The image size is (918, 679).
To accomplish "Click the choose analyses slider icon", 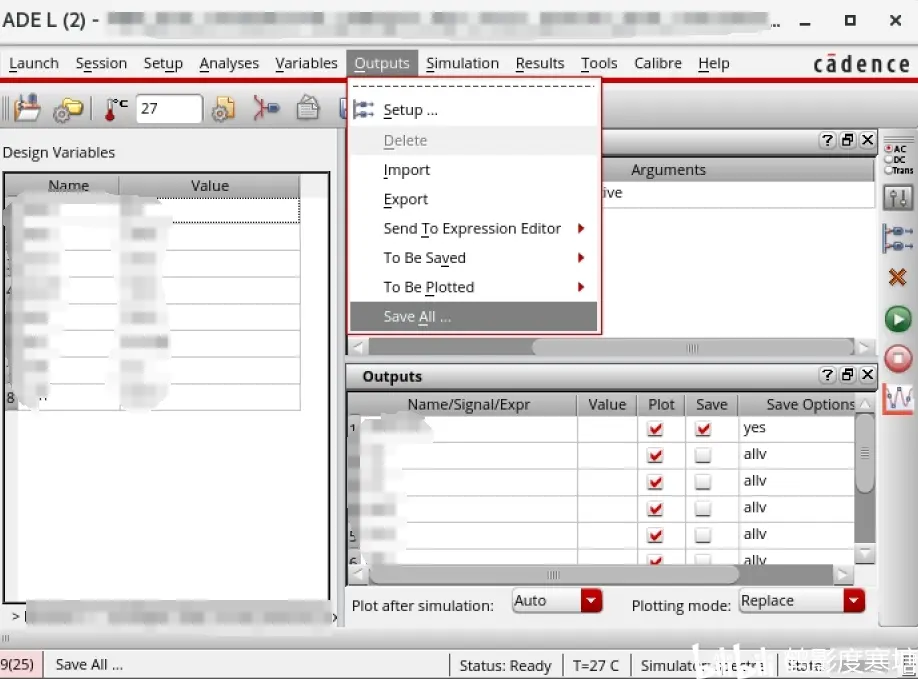I will (898, 197).
